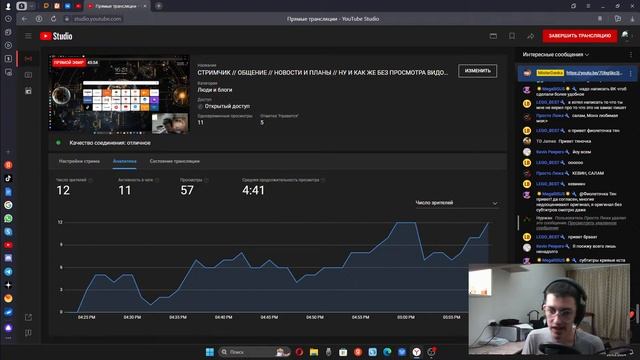Click the Открытый доступ visibility text
The height and width of the screenshot is (360, 640).
(227, 106)
